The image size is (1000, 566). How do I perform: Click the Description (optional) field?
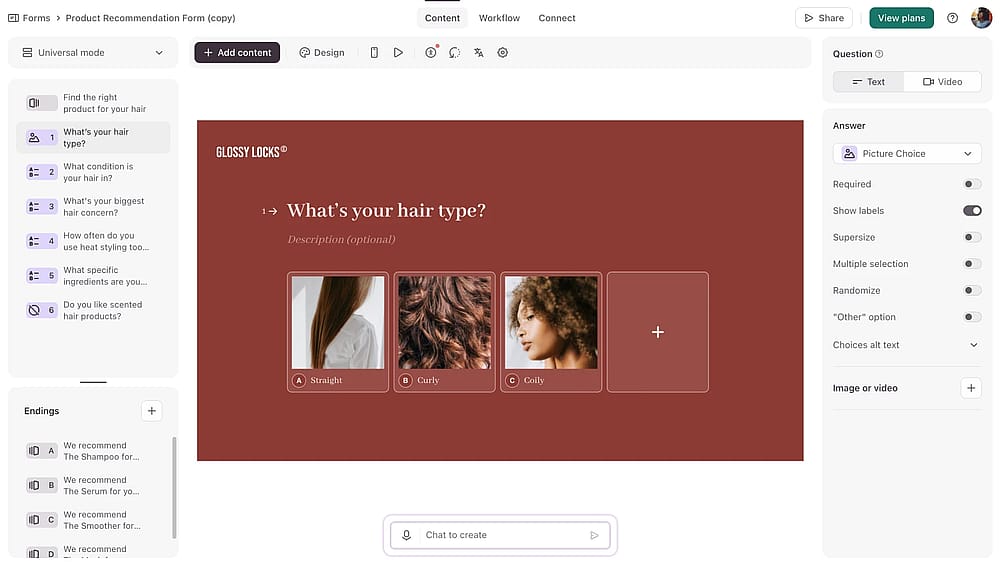(341, 239)
